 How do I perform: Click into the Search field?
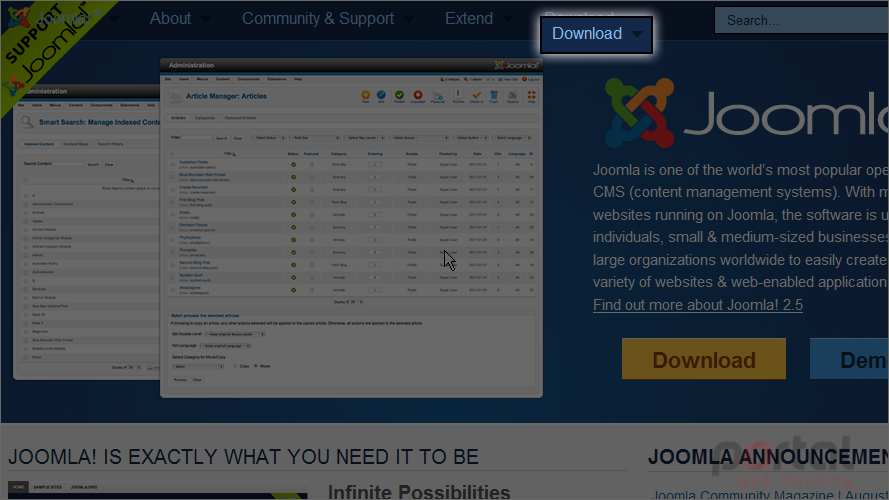[x=802, y=20]
